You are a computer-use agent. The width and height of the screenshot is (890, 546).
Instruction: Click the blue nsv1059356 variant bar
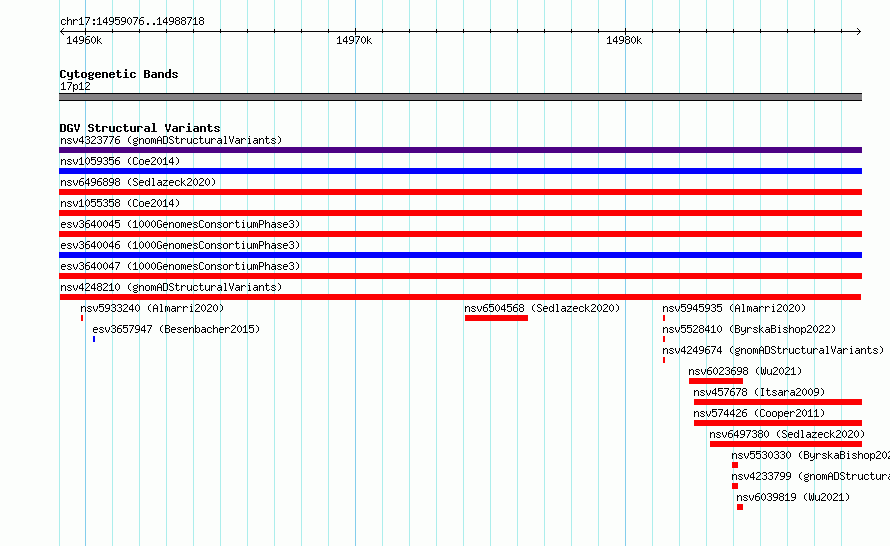460,171
